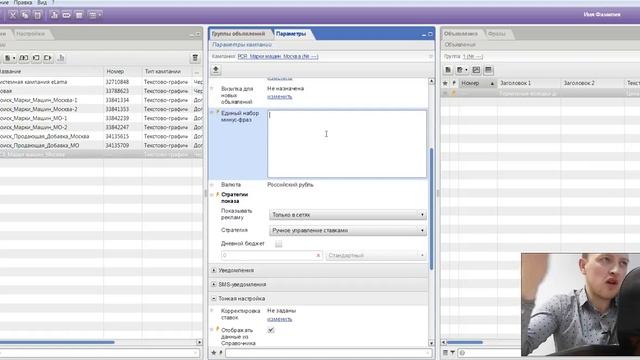The image size is (640, 360).
Task: Click the star column header in ads table
Action: click(x=445, y=83)
